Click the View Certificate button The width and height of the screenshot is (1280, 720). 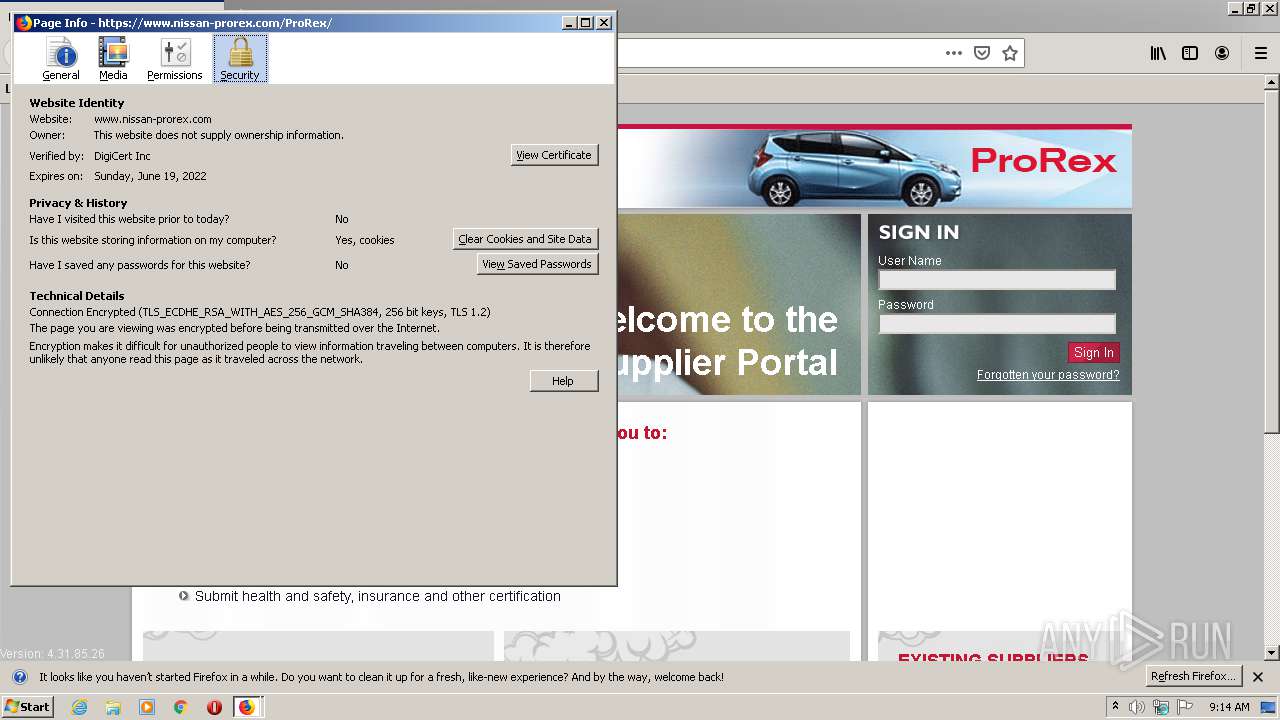(x=555, y=155)
